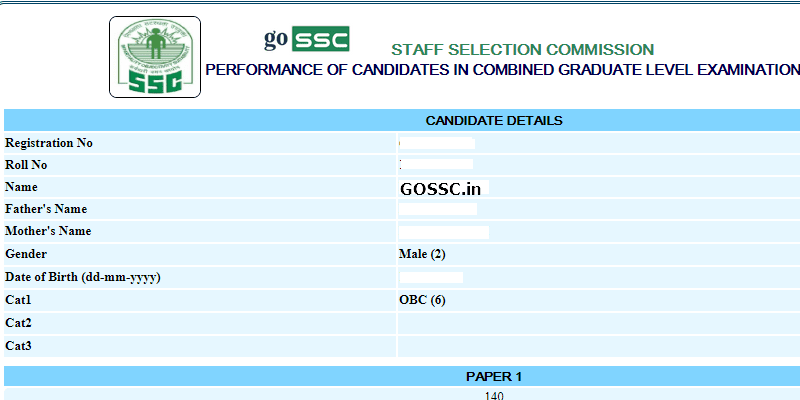Click the Cat2 row label
Screen dimensions: 800x400
click(19, 323)
